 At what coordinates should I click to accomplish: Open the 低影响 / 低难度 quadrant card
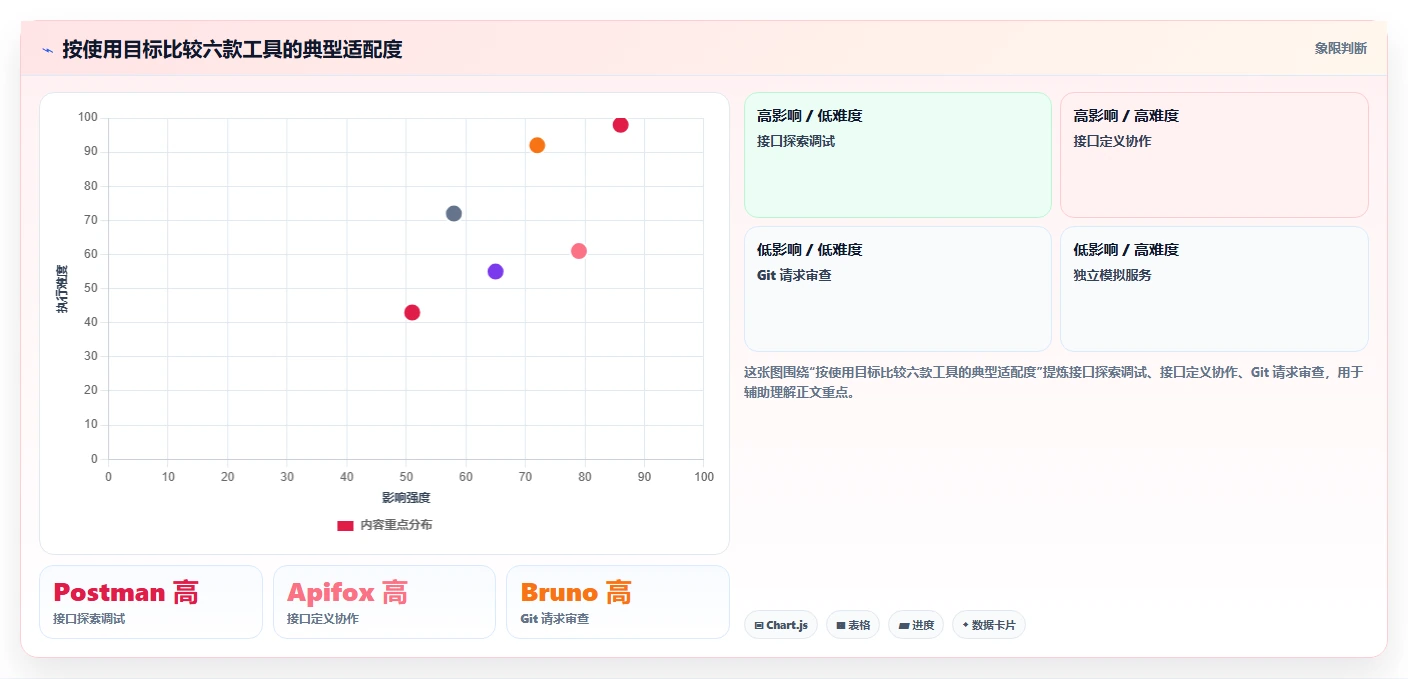pos(897,289)
